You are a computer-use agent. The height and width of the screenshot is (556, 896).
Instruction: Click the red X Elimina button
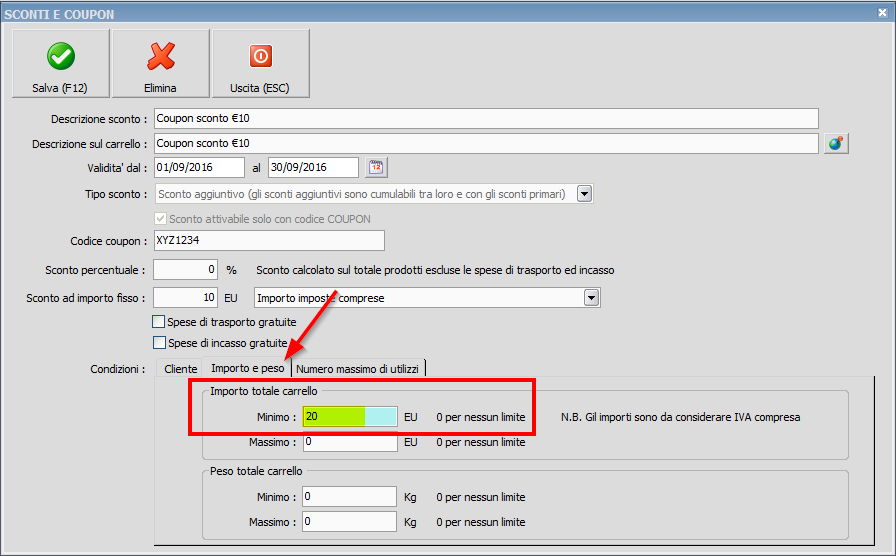(160, 63)
